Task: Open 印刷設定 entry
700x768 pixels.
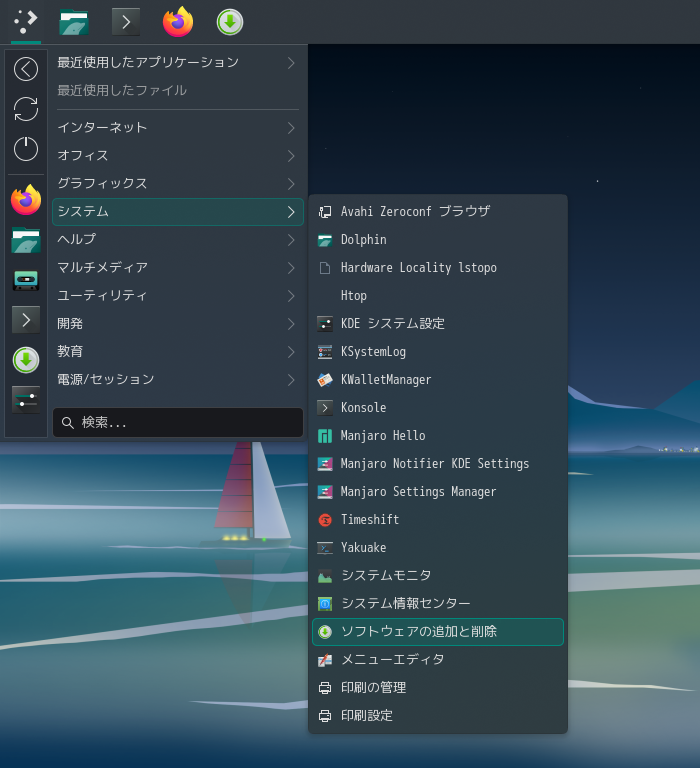Action: 438,716
